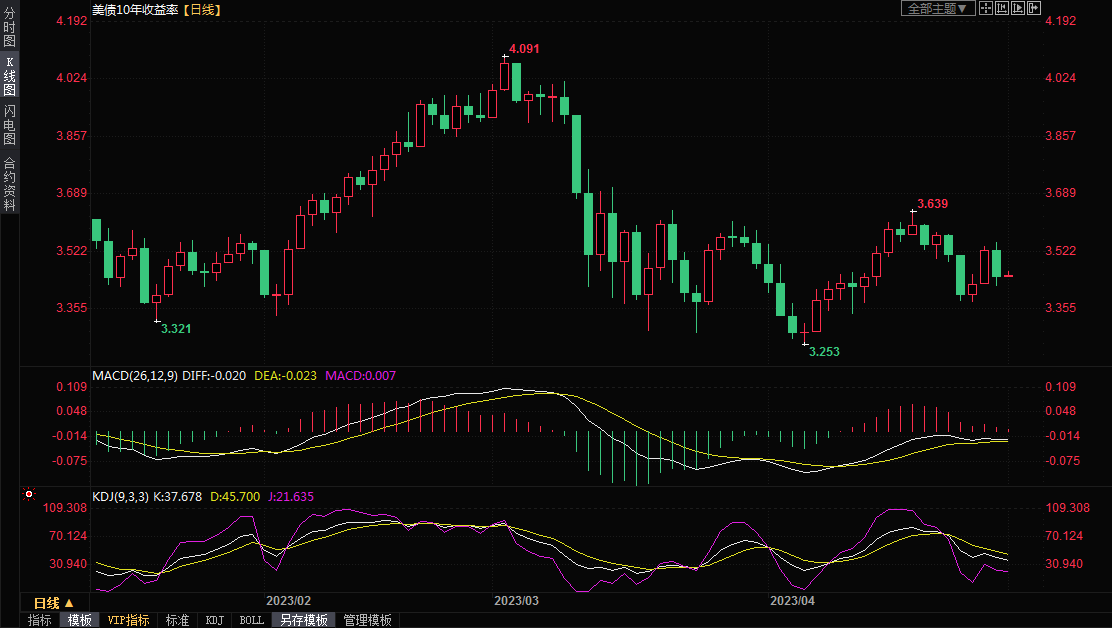Choose the 标准 template

pyautogui.click(x=177, y=620)
